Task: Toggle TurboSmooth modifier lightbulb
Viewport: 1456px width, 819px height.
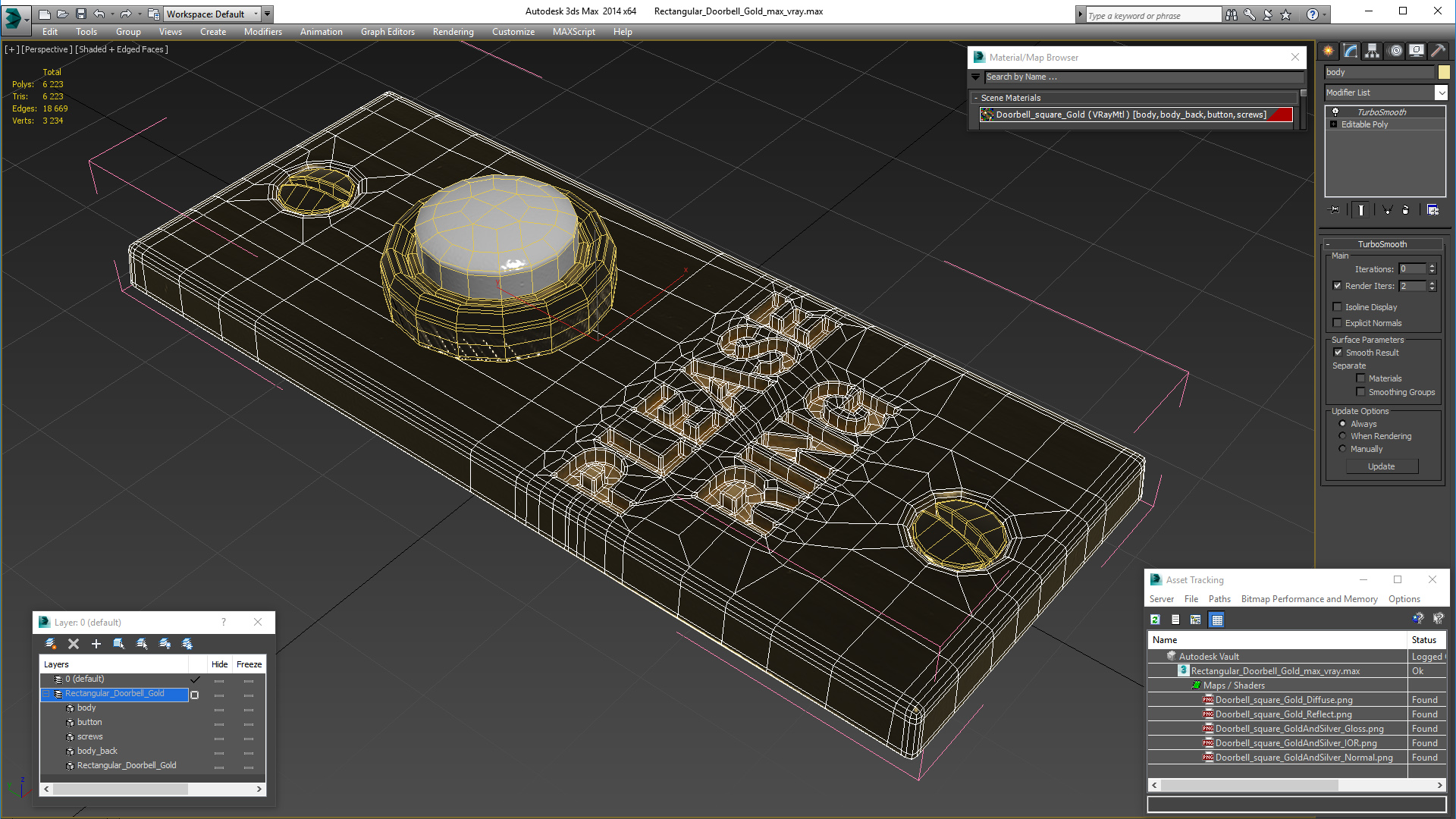Action: coord(1335,111)
